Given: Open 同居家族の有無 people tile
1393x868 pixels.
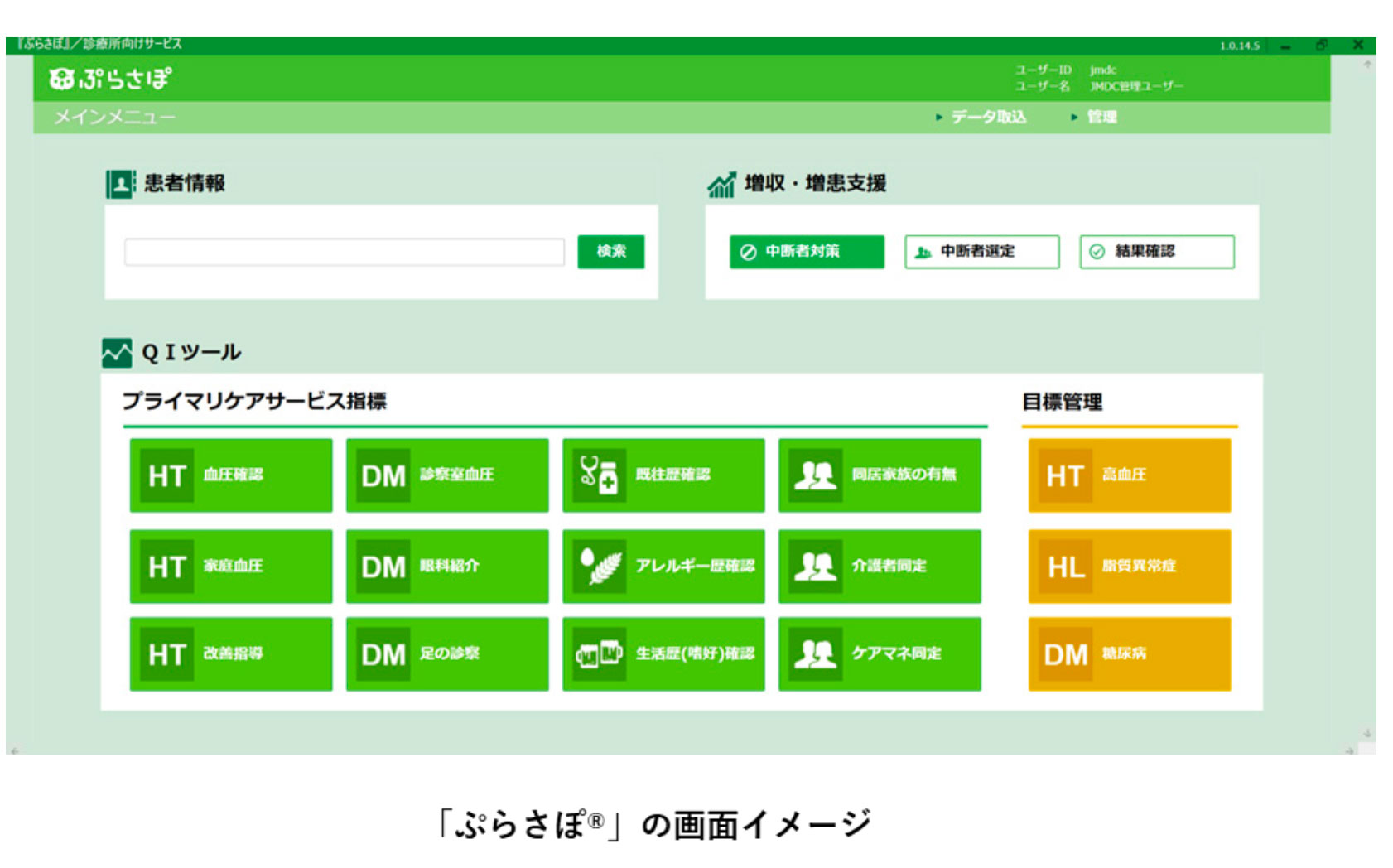Looking at the screenshot, I should [880, 475].
